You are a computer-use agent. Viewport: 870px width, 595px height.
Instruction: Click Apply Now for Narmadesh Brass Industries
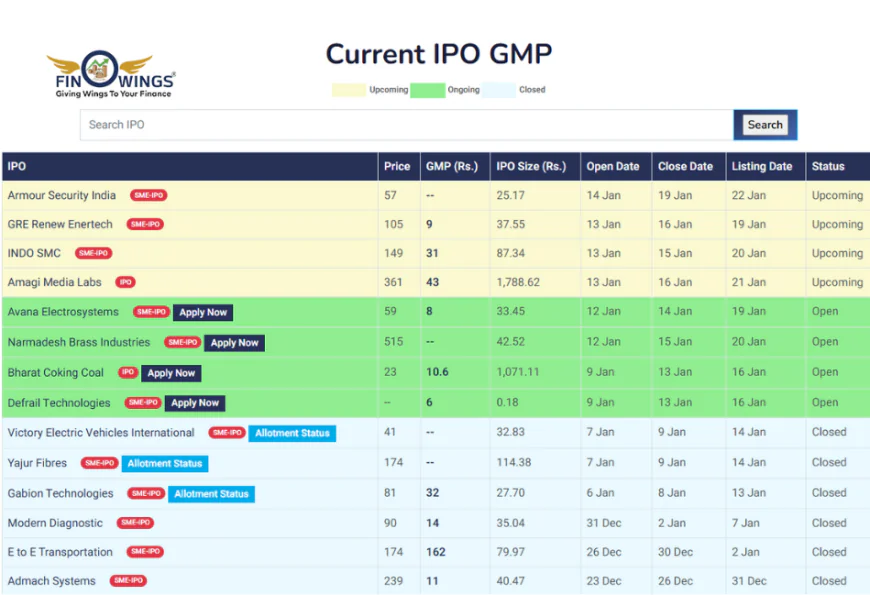pos(234,342)
